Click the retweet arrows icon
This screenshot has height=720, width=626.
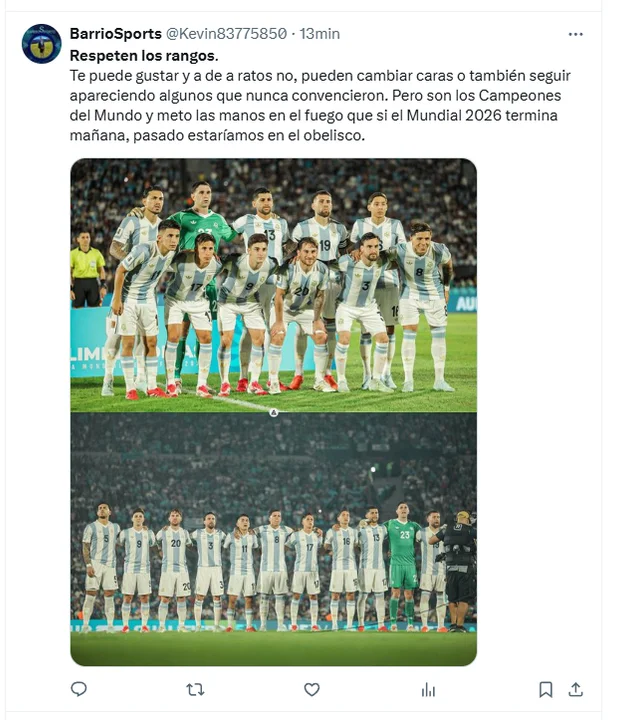click(195, 689)
